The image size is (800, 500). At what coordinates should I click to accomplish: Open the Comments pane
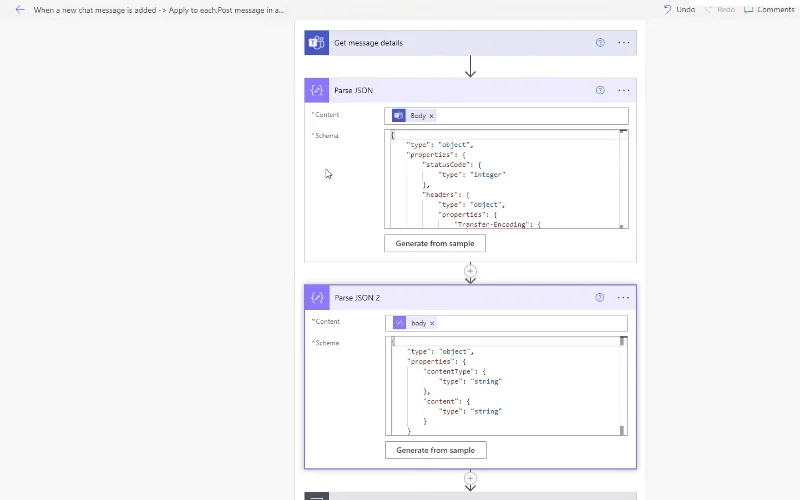coord(769,9)
